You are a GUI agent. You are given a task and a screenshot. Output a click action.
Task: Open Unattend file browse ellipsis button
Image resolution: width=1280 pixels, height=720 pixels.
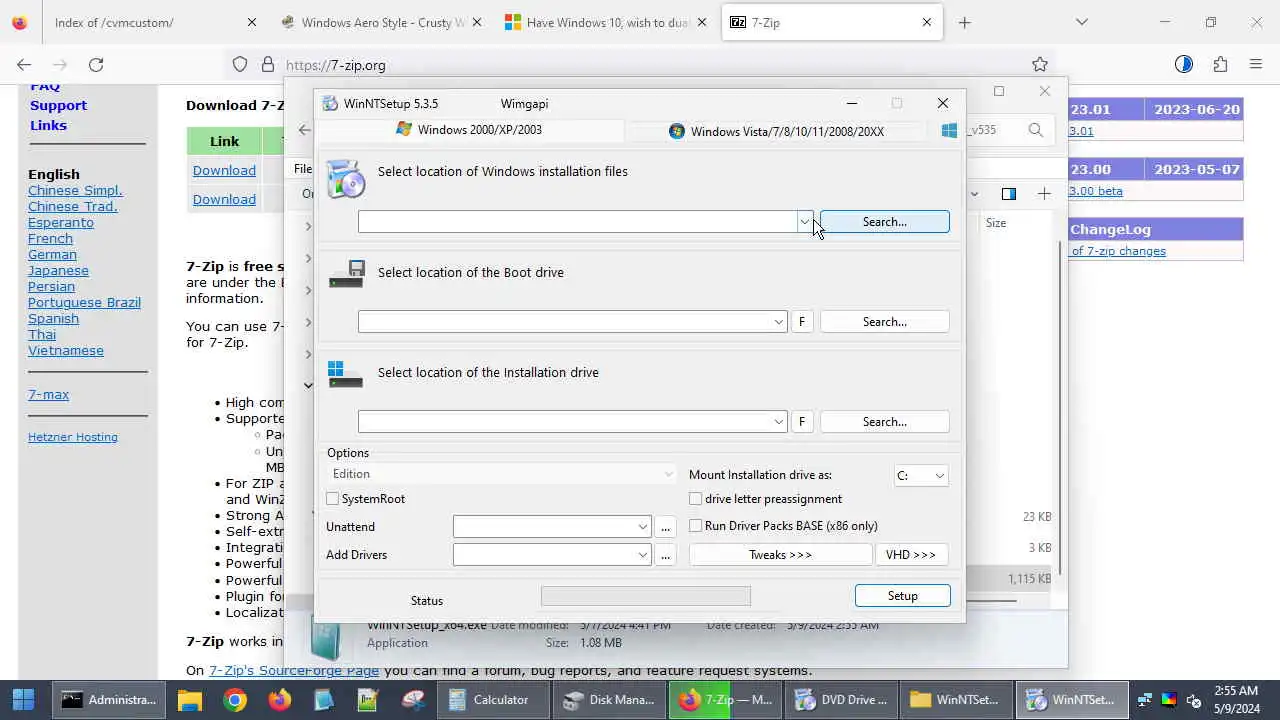pyautogui.click(x=666, y=527)
